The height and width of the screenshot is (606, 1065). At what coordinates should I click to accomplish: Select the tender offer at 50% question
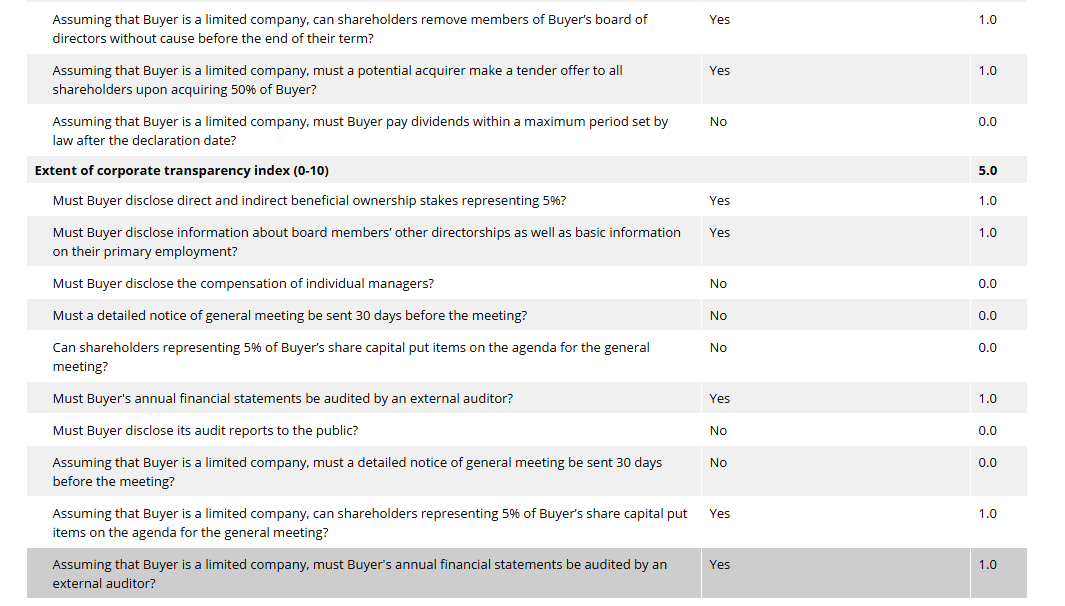[x=337, y=80]
